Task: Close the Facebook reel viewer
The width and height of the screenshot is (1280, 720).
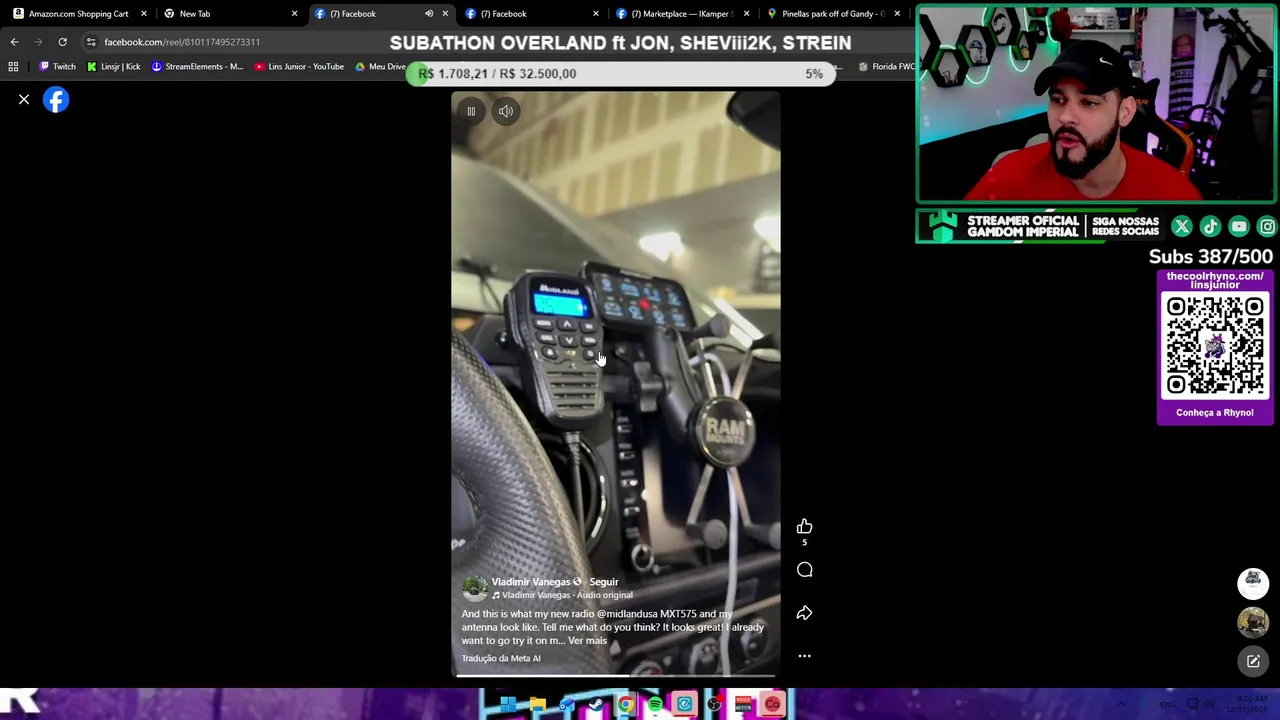Action: click(x=24, y=100)
